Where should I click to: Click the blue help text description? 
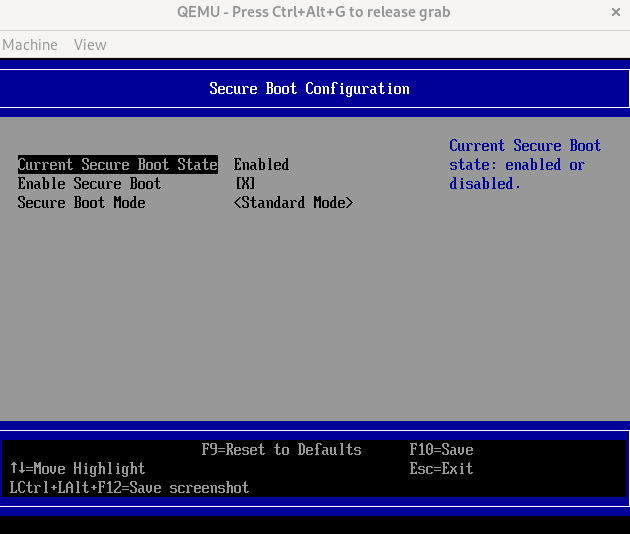[525, 164]
